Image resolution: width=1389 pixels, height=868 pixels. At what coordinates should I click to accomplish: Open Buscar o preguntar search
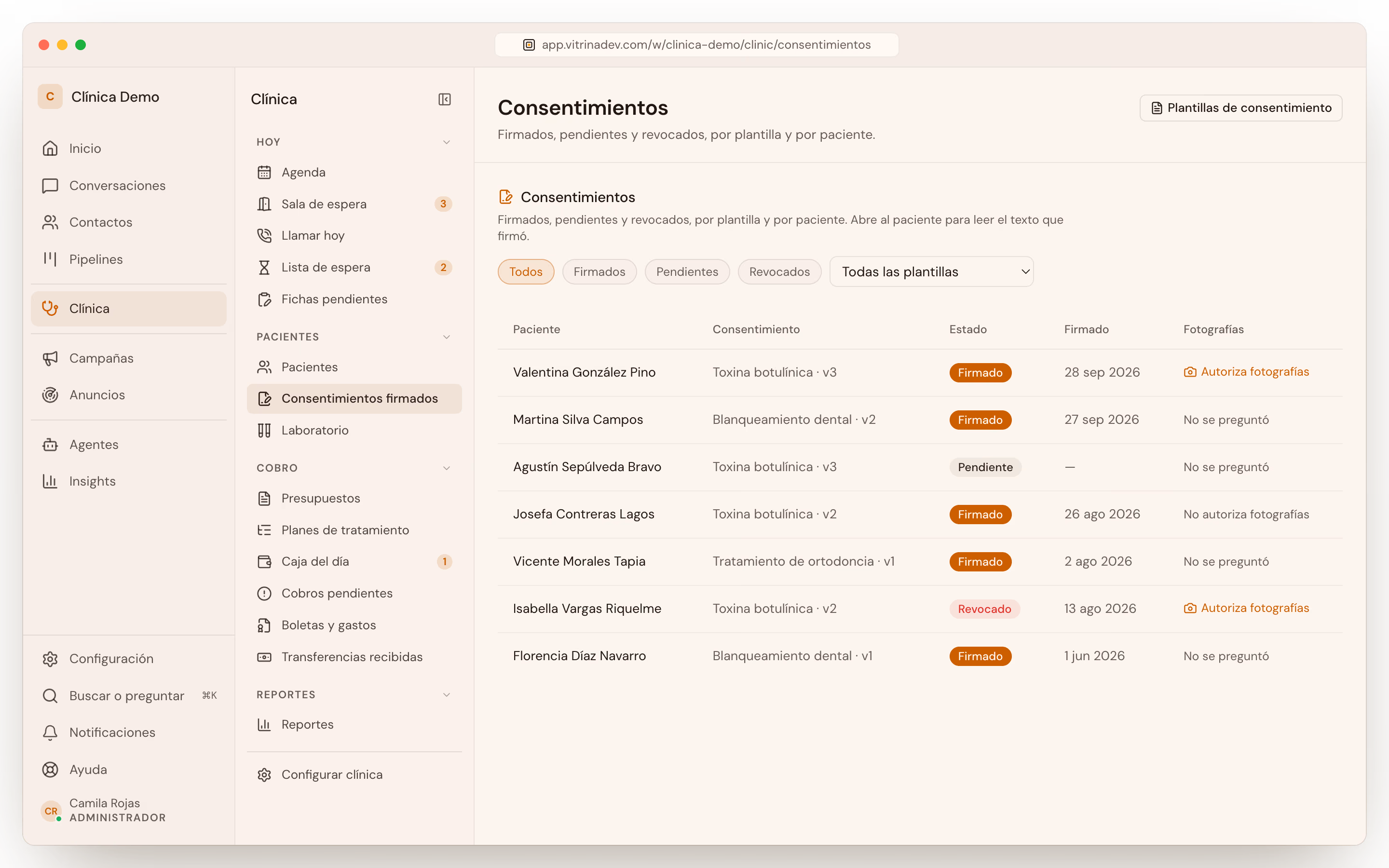click(129, 695)
